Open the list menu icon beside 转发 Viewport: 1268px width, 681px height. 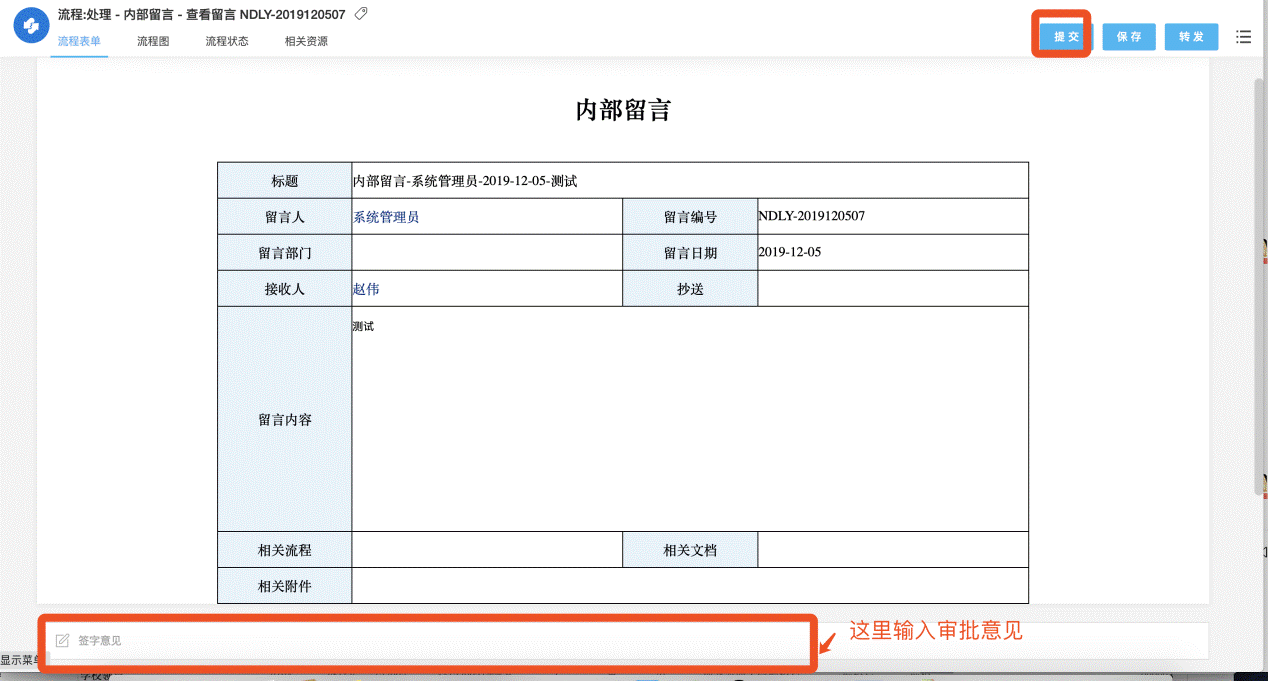click(x=1243, y=37)
